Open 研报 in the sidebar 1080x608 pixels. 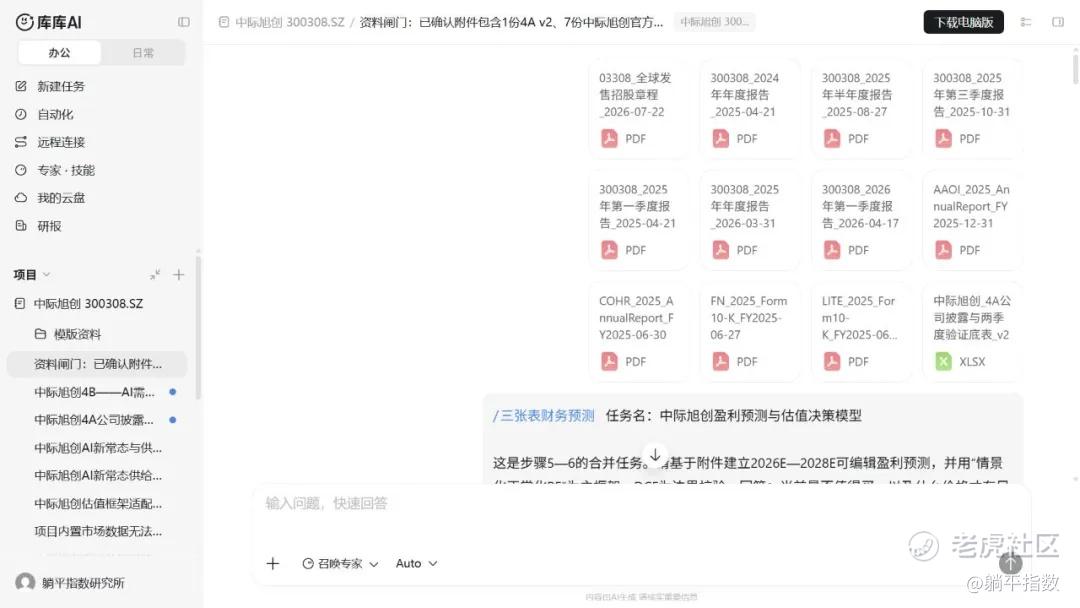(49, 226)
